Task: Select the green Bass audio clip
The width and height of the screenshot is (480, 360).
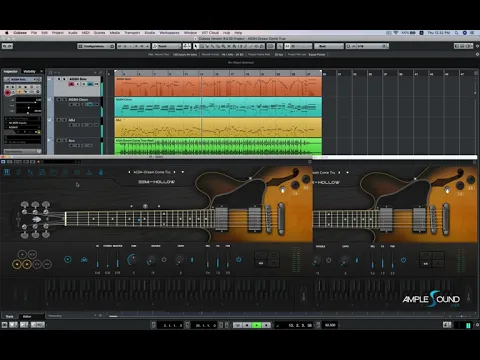Action: [218, 146]
